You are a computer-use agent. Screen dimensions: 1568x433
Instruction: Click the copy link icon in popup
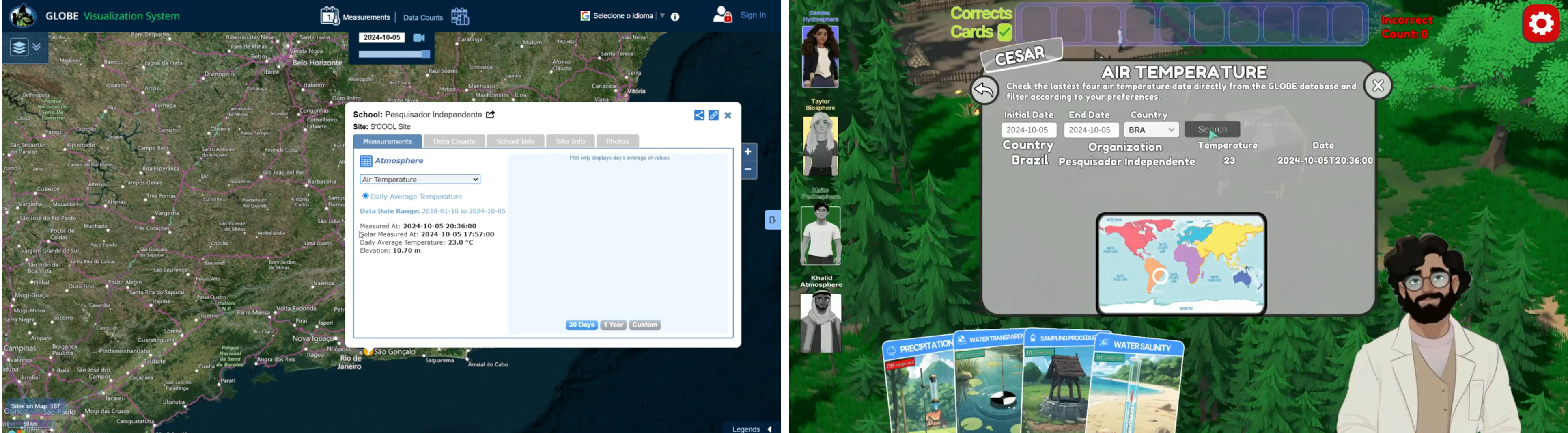(x=714, y=115)
